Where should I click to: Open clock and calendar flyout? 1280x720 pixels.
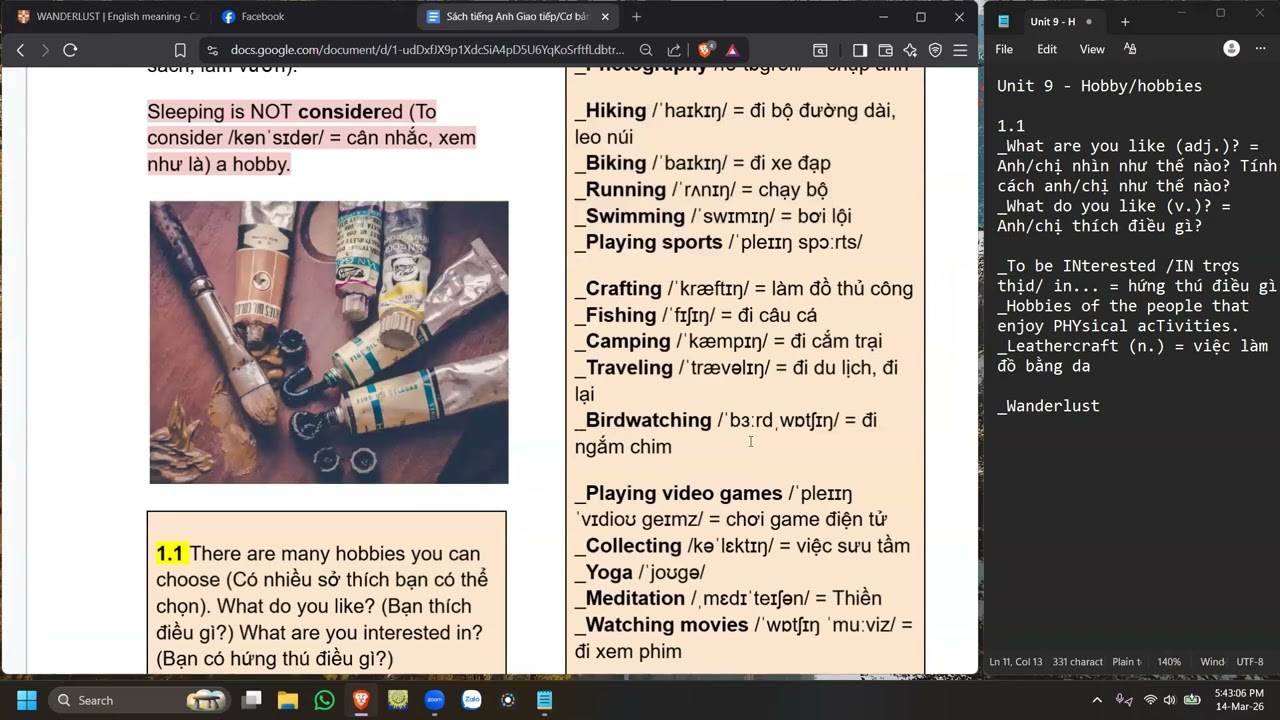click(1239, 700)
